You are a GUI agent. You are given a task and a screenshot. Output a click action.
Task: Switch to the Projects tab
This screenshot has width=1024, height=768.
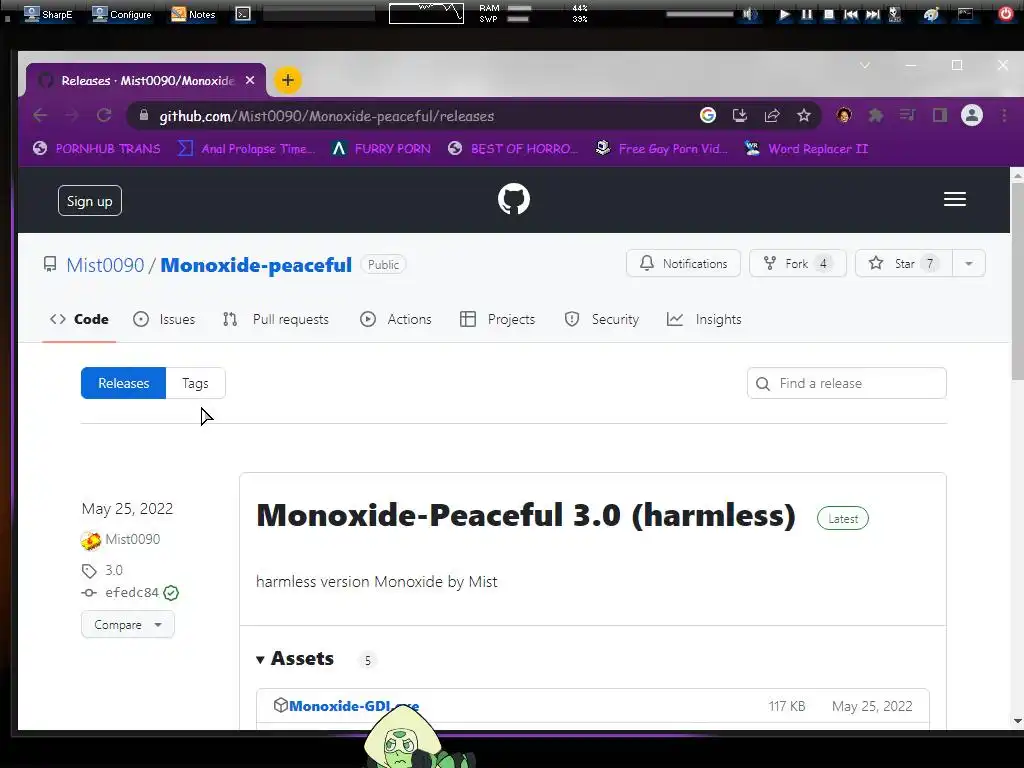pyautogui.click(x=498, y=319)
